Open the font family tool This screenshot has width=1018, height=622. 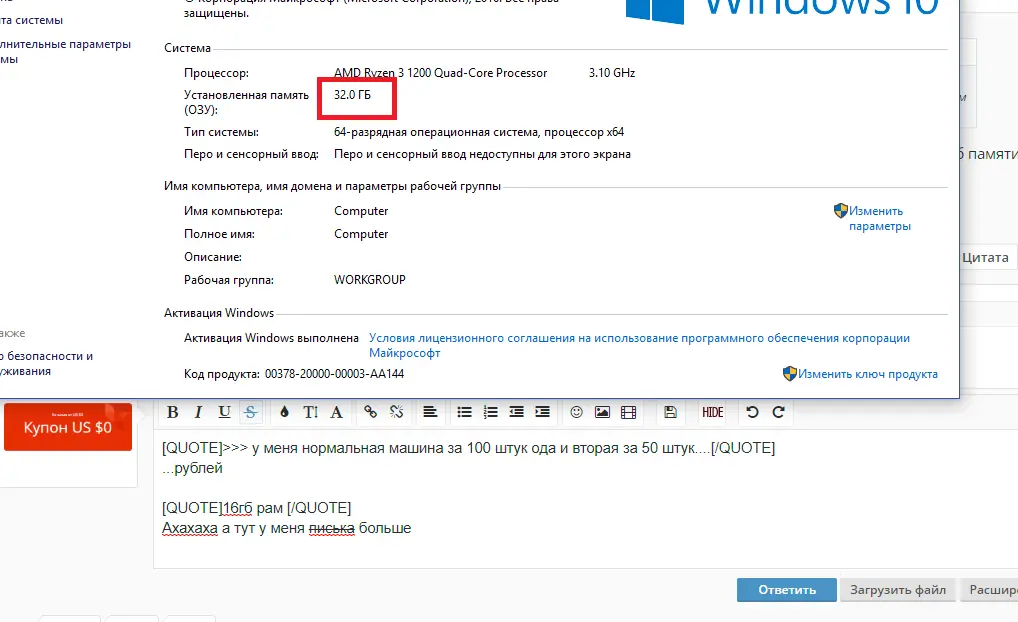[x=336, y=412]
